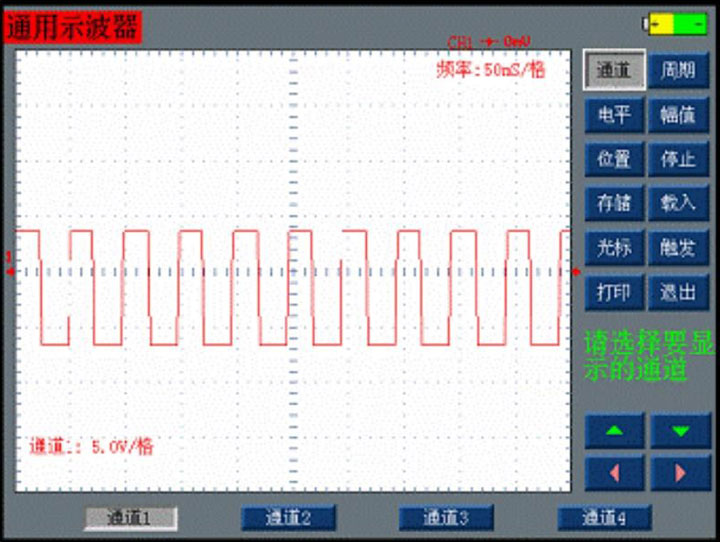The image size is (720, 542).
Task: Click the 通道 (channel) button
Action: (614, 71)
